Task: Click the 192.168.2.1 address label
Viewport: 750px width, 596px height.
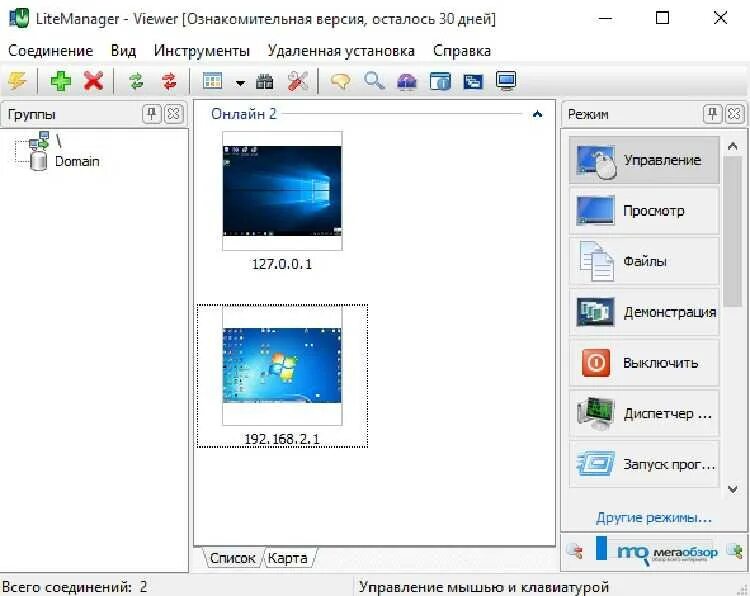Action: point(282,439)
